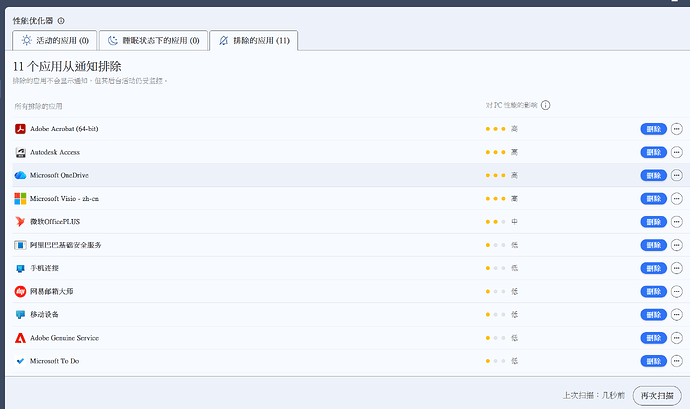690x409 pixels.
Task: Click the Microsoft OneDrive cloud icon
Action: click(20, 175)
